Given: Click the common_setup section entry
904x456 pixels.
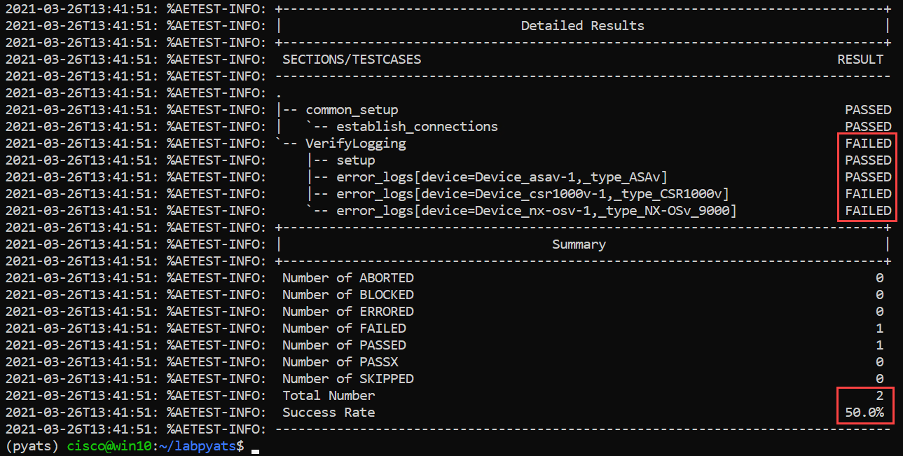Looking at the screenshot, I should click(352, 110).
